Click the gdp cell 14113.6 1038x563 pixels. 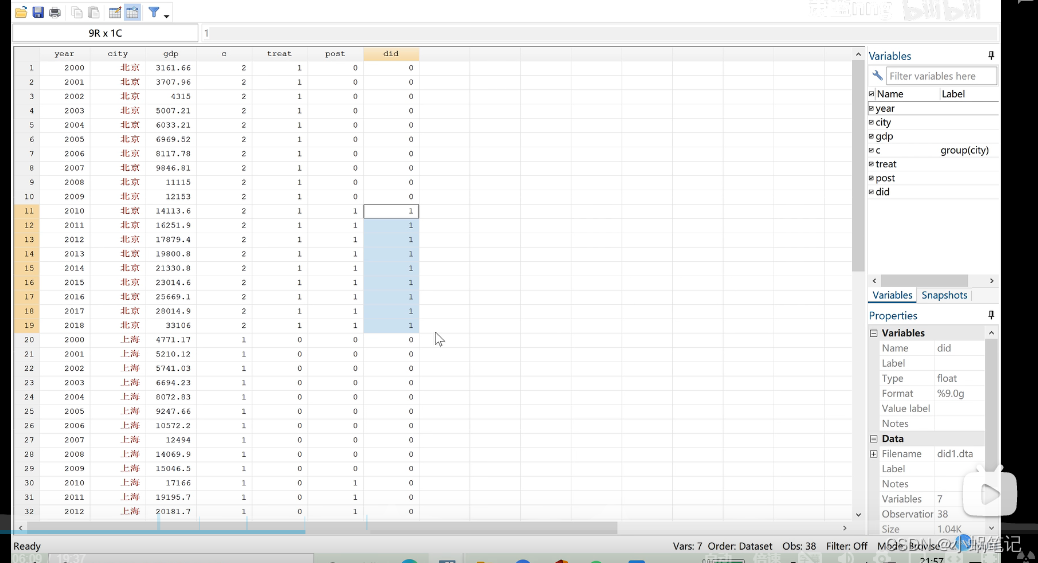coord(171,211)
